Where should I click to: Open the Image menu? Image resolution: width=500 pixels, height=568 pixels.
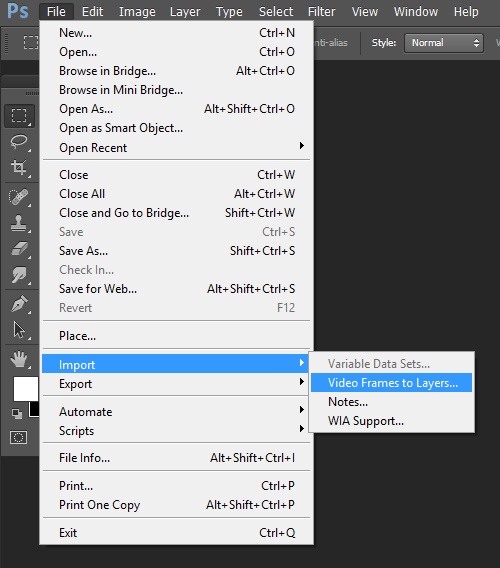click(137, 12)
